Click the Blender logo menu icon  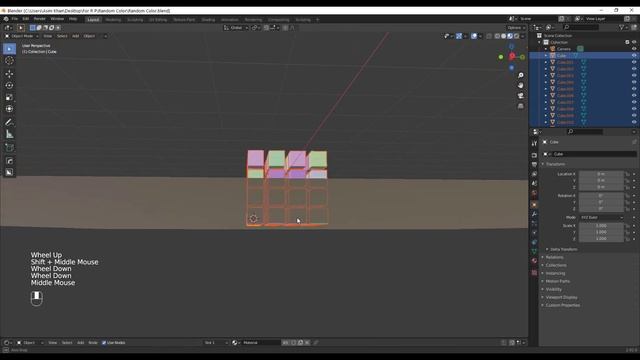coord(6,19)
